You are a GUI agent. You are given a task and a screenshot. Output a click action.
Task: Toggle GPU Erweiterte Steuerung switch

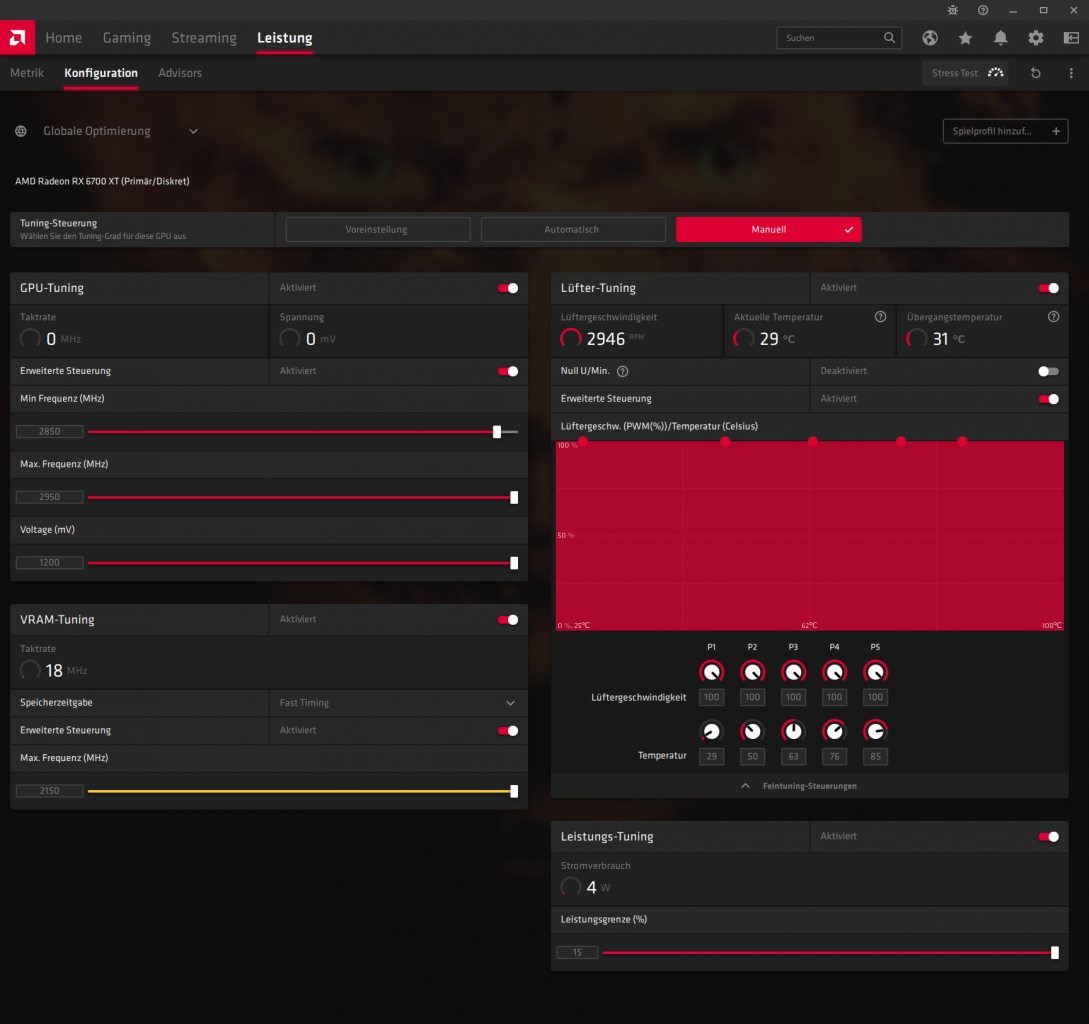point(508,371)
